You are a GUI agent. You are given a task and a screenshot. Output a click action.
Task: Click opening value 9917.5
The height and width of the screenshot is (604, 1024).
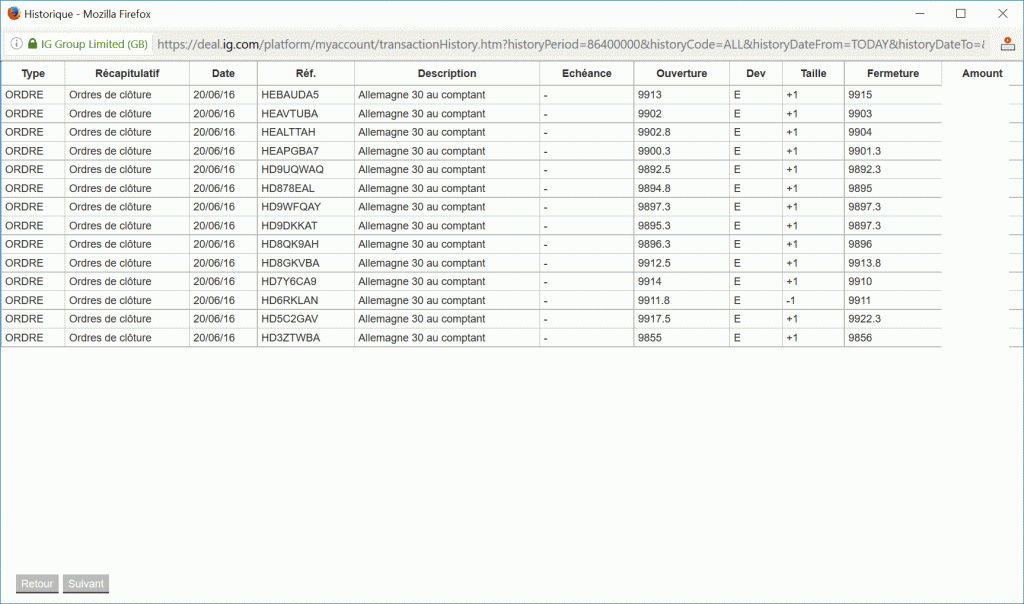tap(654, 319)
